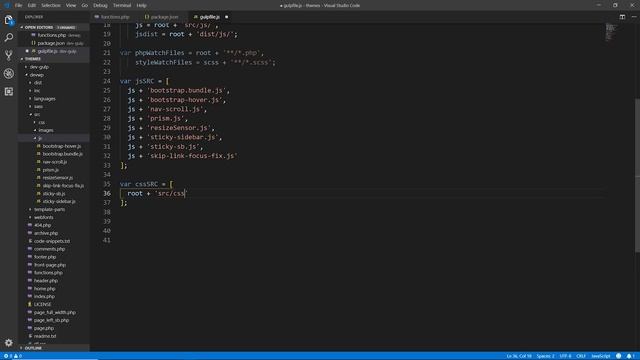Open the File menu
Viewport: 640px width, 360px height.
coord(18,5)
